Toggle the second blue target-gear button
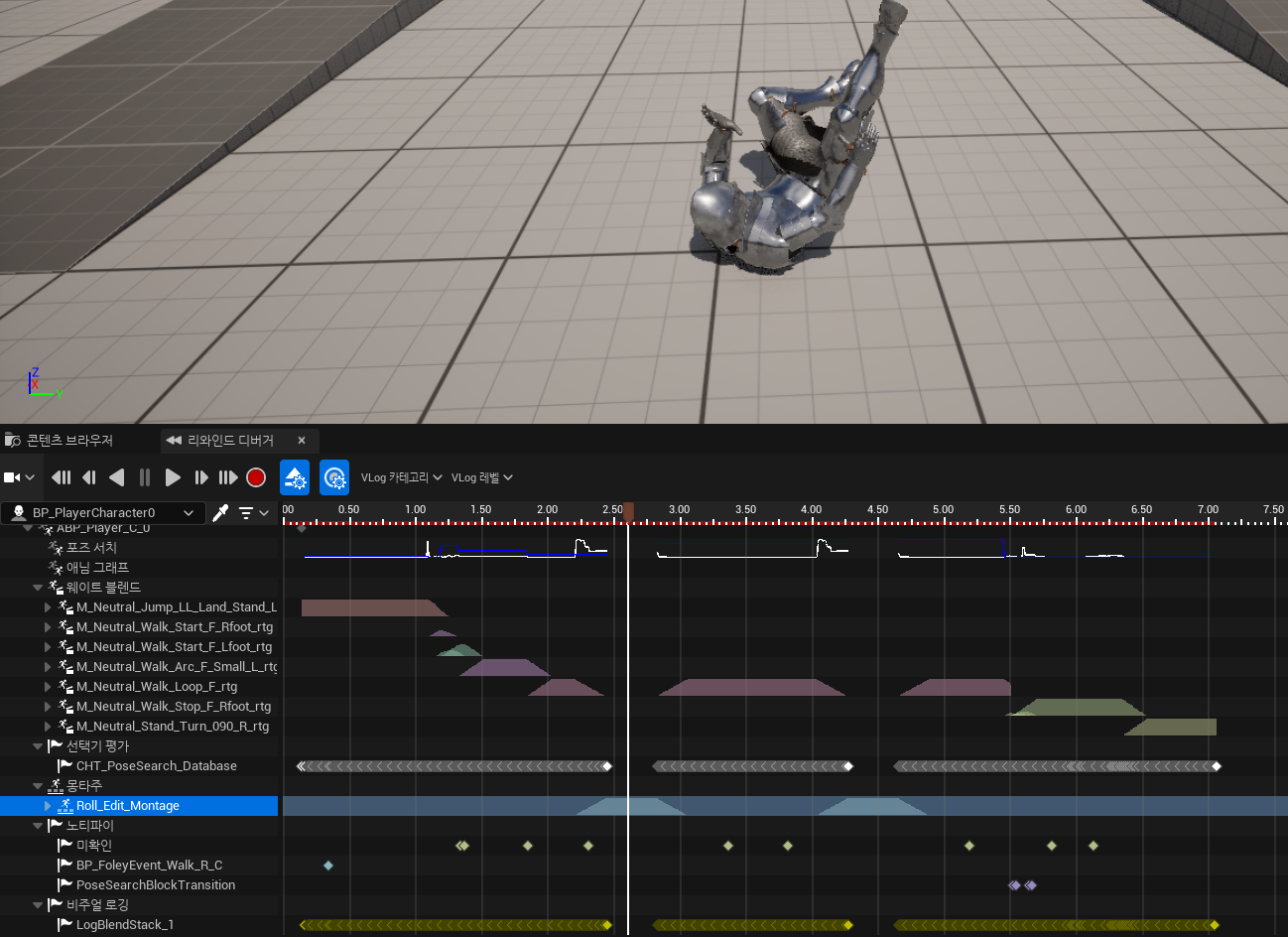1288x937 pixels. 334,477
